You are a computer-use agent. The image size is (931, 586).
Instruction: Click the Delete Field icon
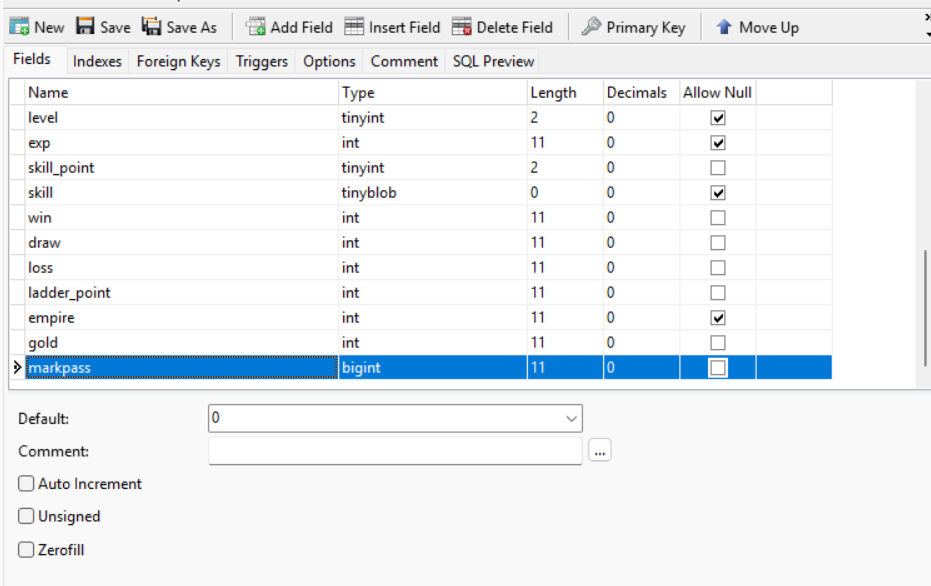click(x=461, y=27)
